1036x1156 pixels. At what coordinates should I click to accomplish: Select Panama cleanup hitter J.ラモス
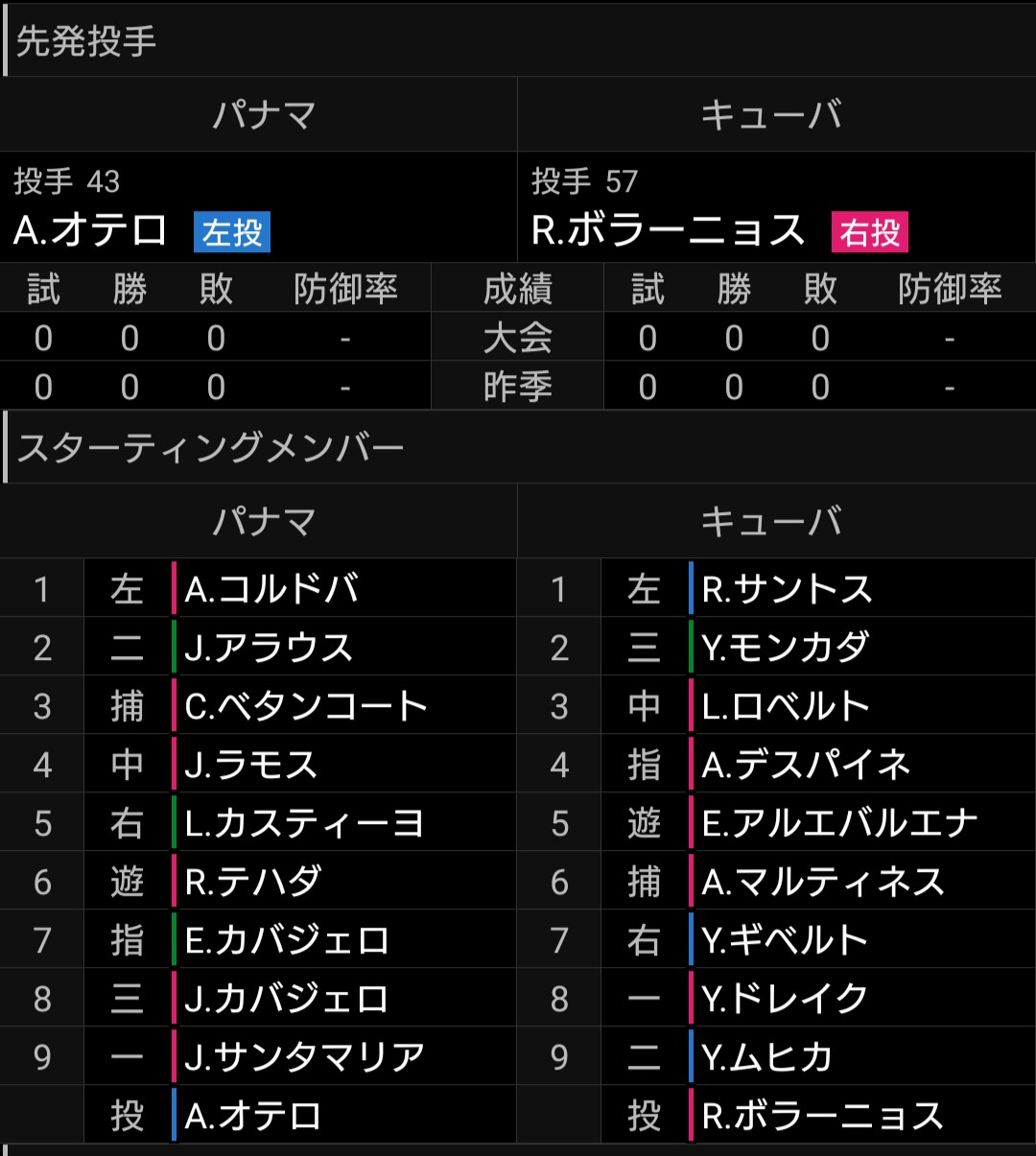pyautogui.click(x=251, y=765)
